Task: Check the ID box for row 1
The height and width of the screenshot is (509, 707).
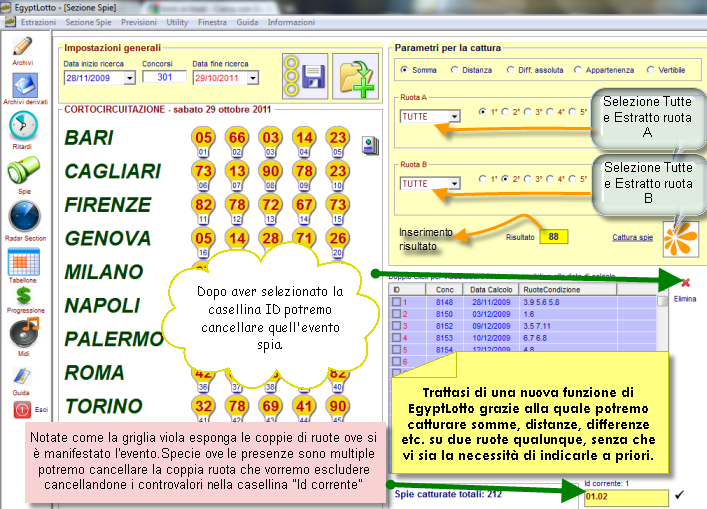Action: (396, 302)
